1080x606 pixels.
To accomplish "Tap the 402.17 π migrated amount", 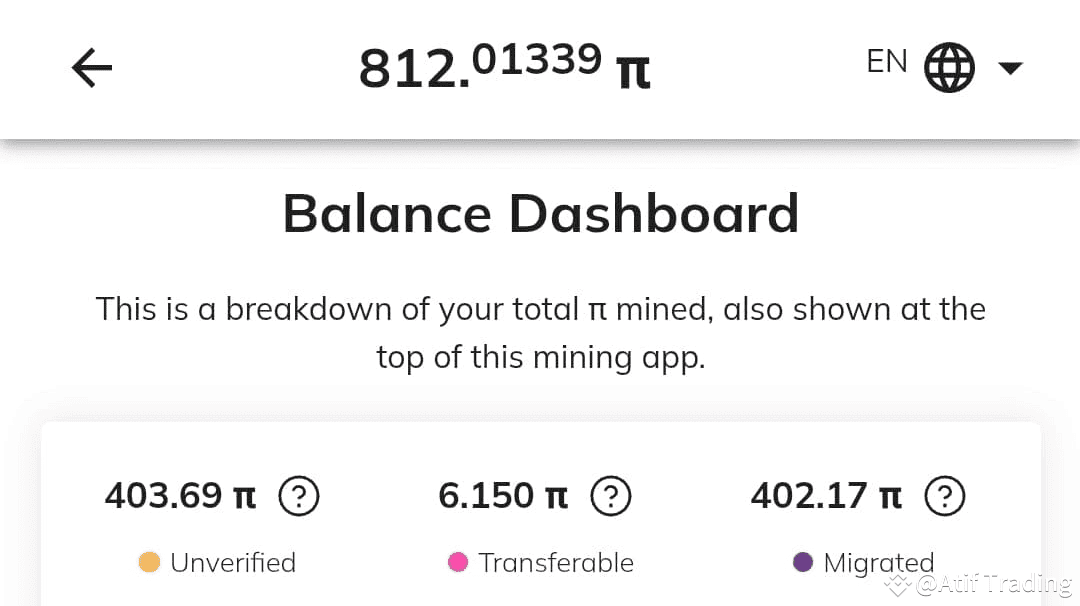I will pyautogui.click(x=827, y=496).
